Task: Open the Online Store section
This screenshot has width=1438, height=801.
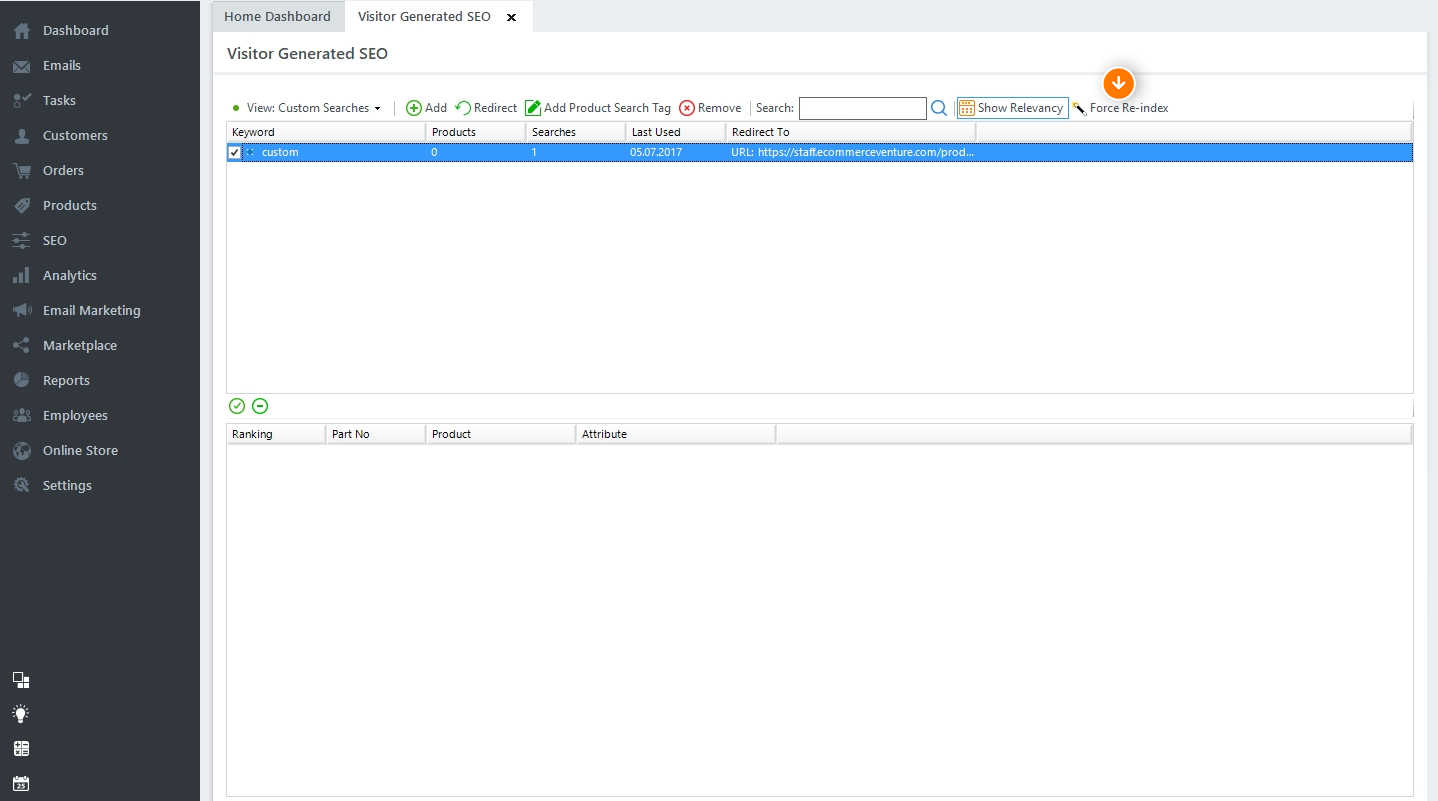Action: click(80, 450)
